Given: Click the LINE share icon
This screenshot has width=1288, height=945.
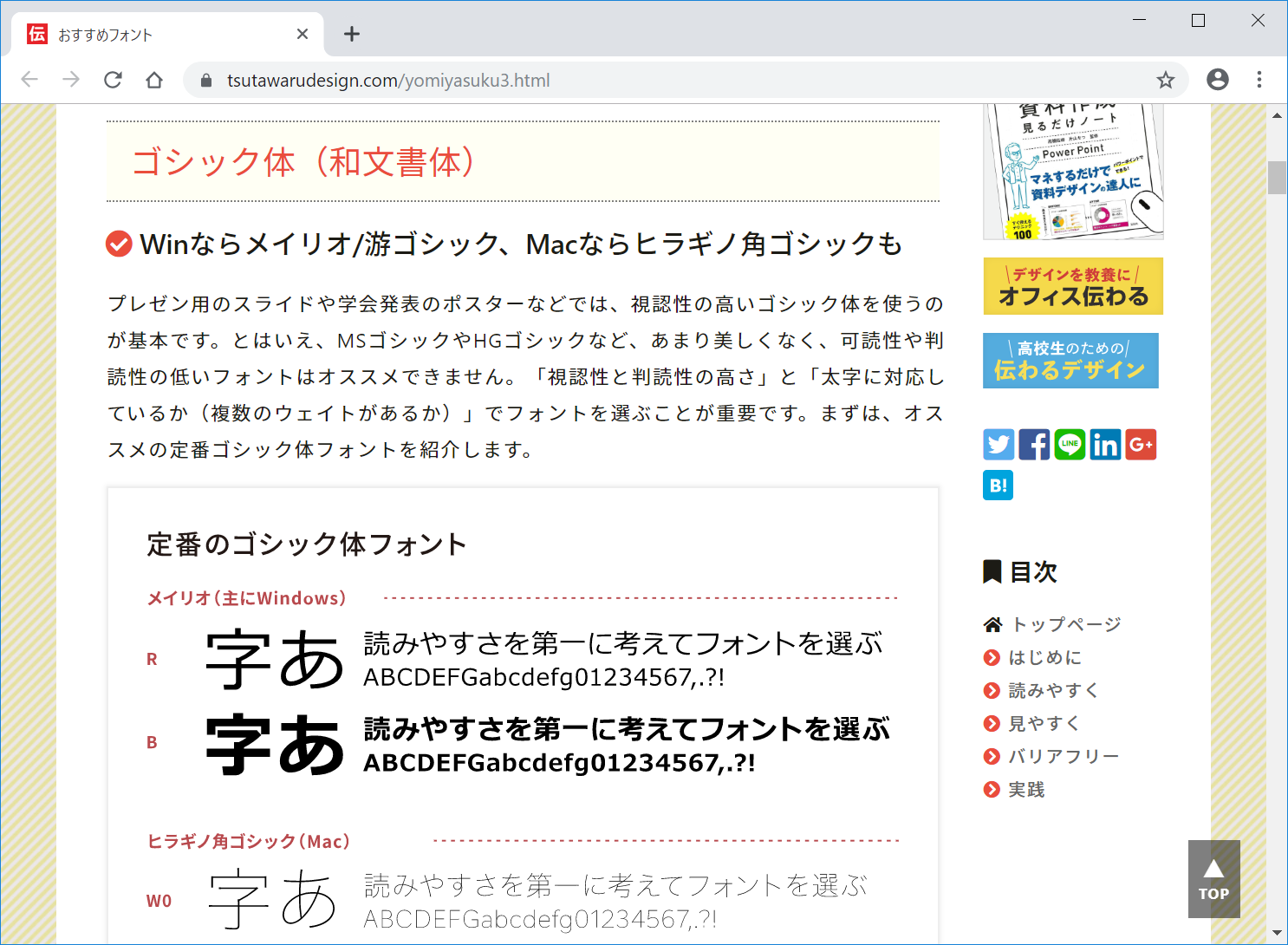Looking at the screenshot, I should tap(1070, 445).
